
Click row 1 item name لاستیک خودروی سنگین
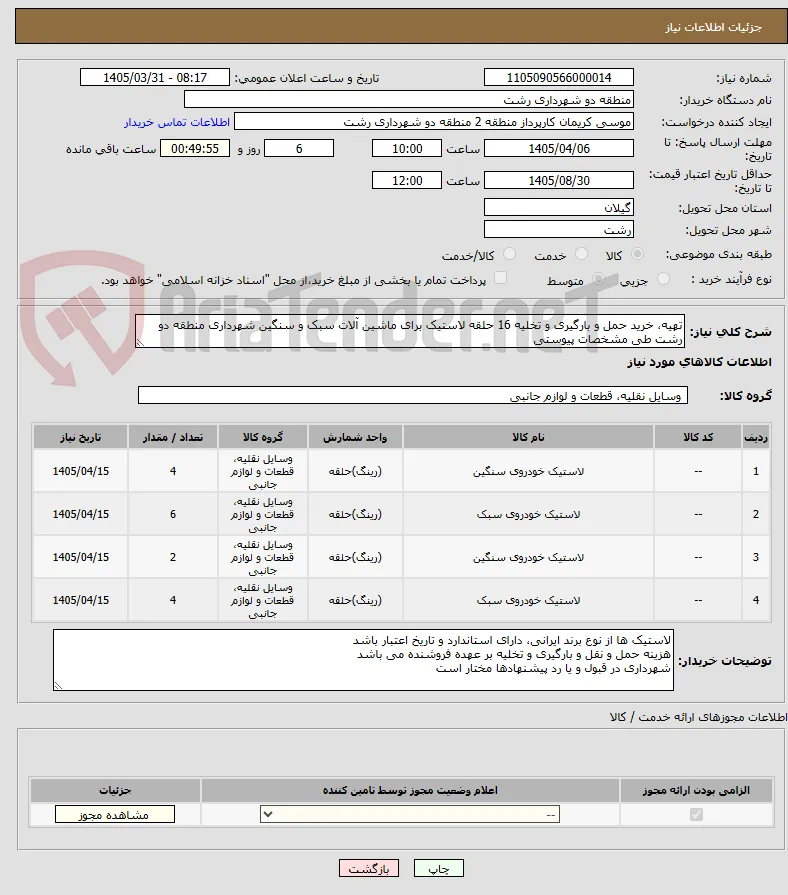pos(528,471)
